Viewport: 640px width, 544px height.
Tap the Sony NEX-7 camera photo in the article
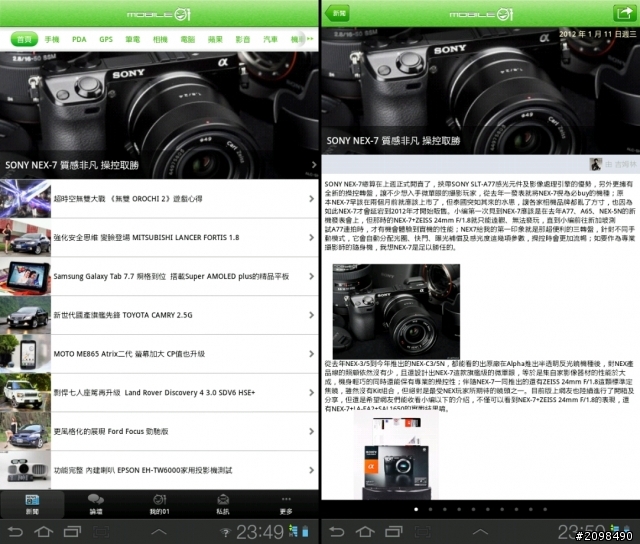[x=396, y=311]
